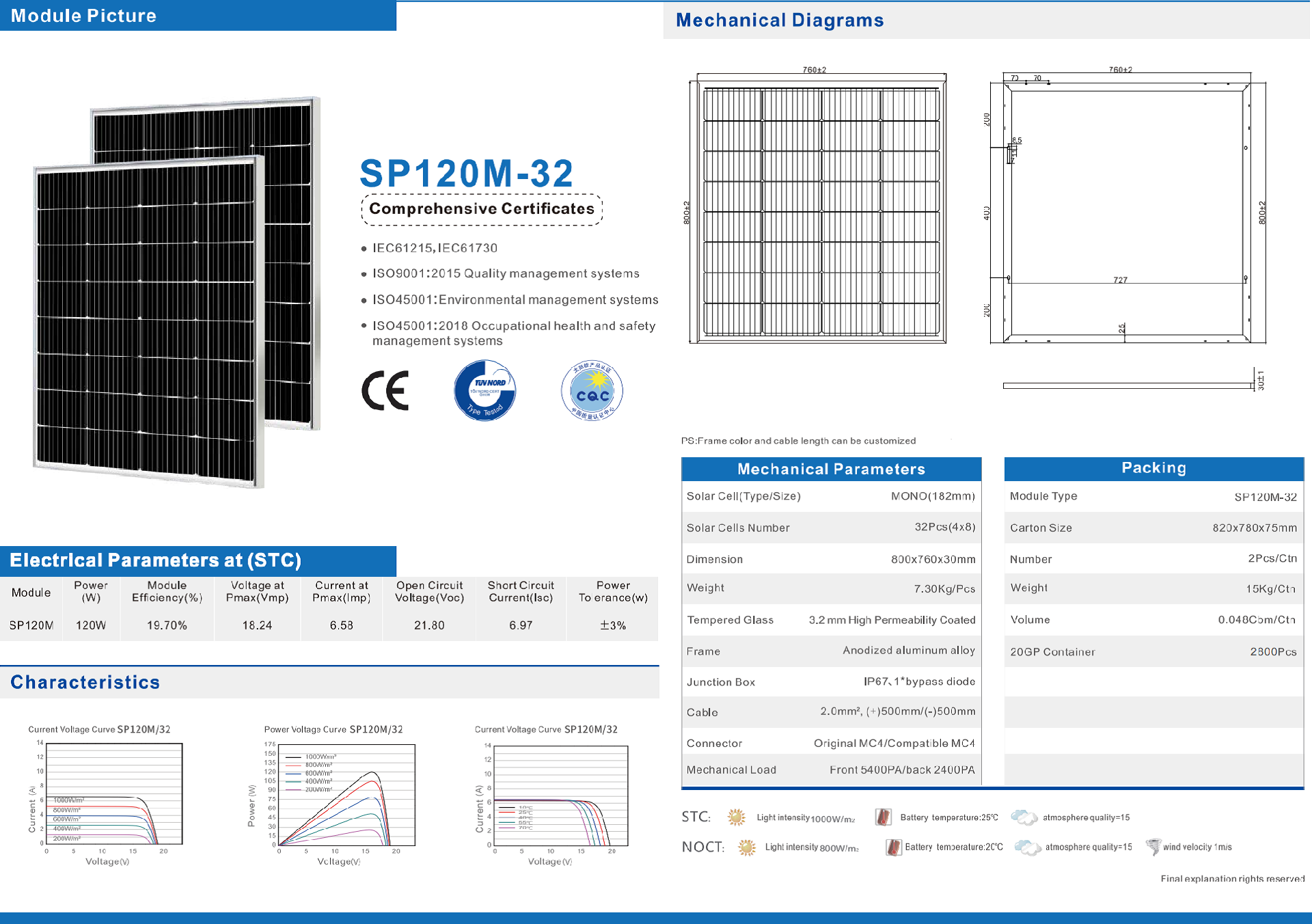The width and height of the screenshot is (1312, 924).
Task: Click the 820x780x75mm carton size value
Action: [x=1255, y=528]
